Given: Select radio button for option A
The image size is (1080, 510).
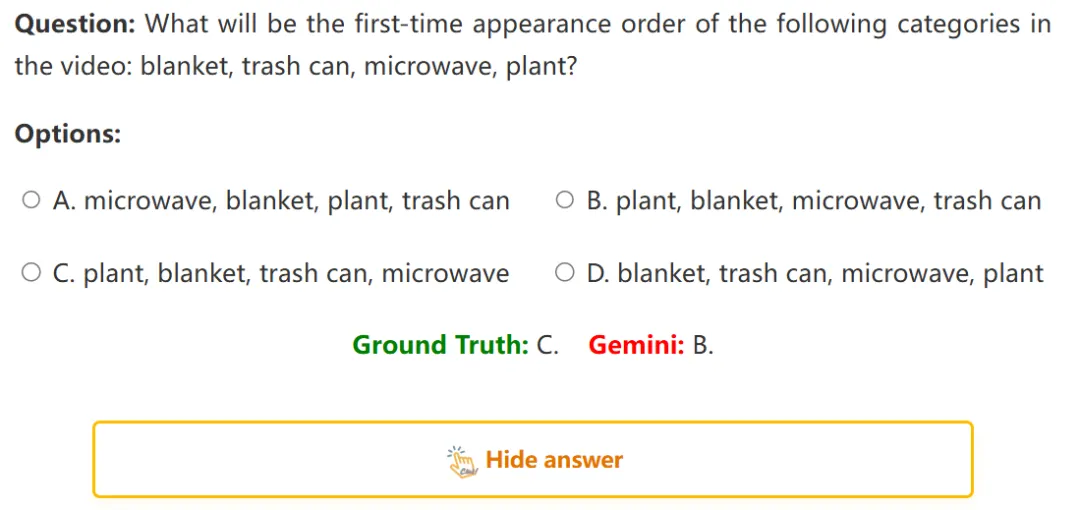Looking at the screenshot, I should tap(30, 201).
